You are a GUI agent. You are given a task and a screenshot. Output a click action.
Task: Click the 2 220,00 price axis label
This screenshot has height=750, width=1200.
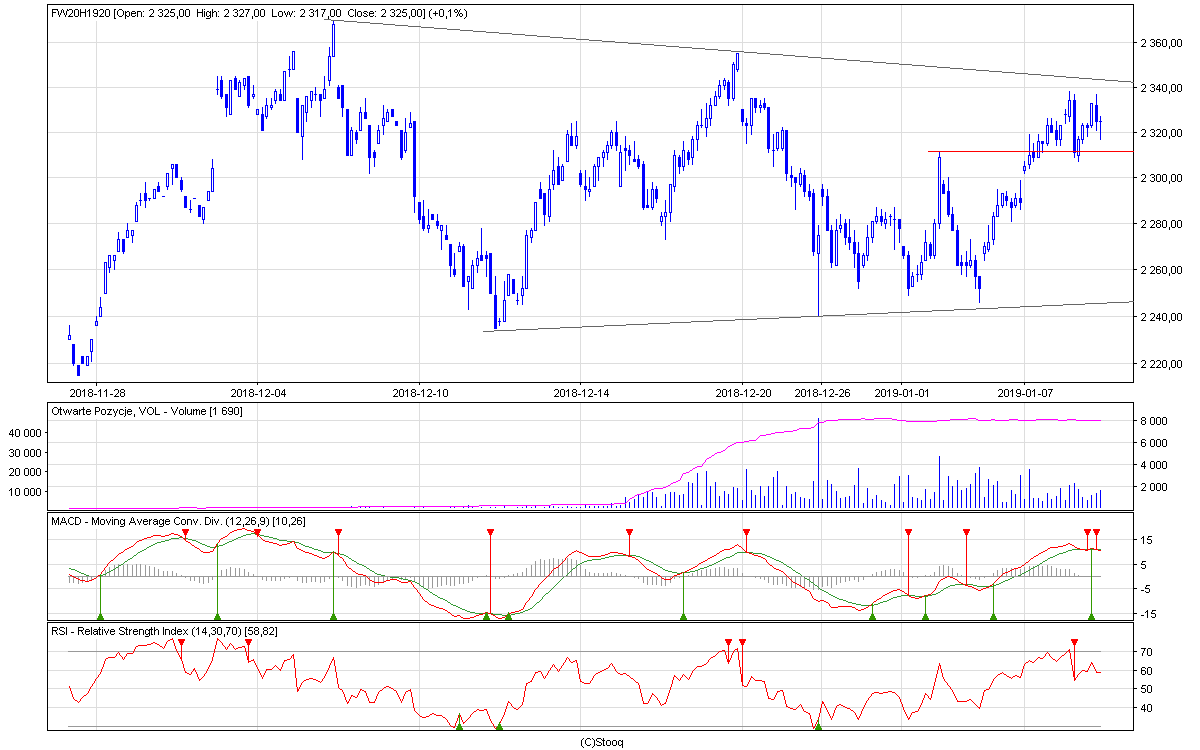coord(1162,364)
